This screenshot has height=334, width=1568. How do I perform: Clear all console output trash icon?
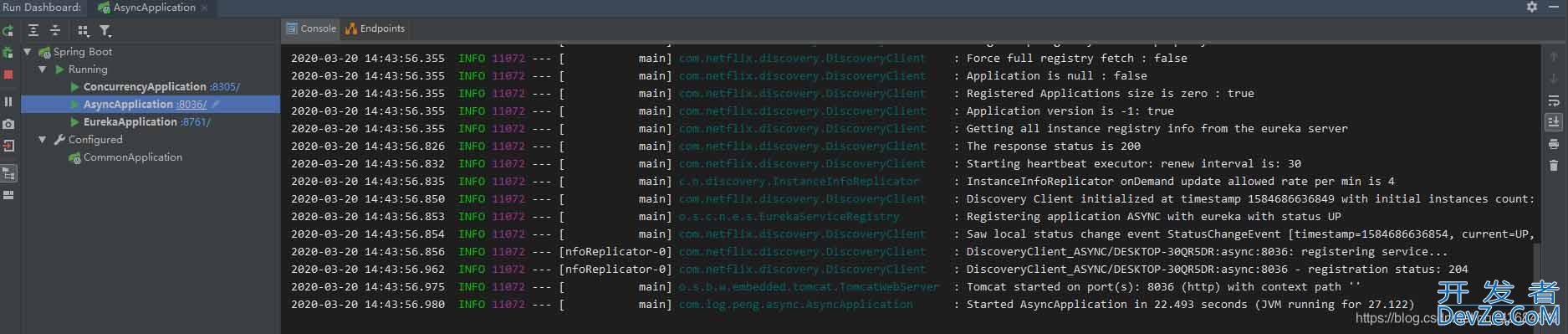[1554, 165]
